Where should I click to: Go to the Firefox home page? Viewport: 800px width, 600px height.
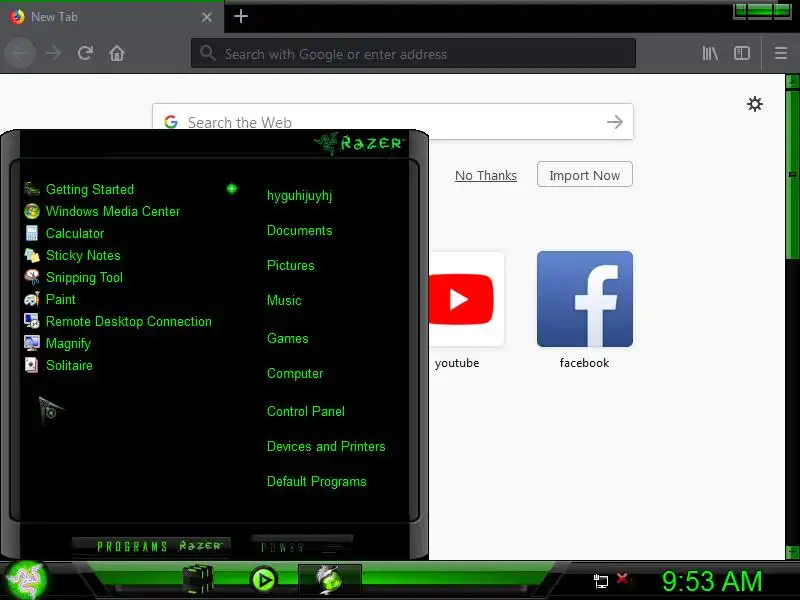tap(117, 53)
